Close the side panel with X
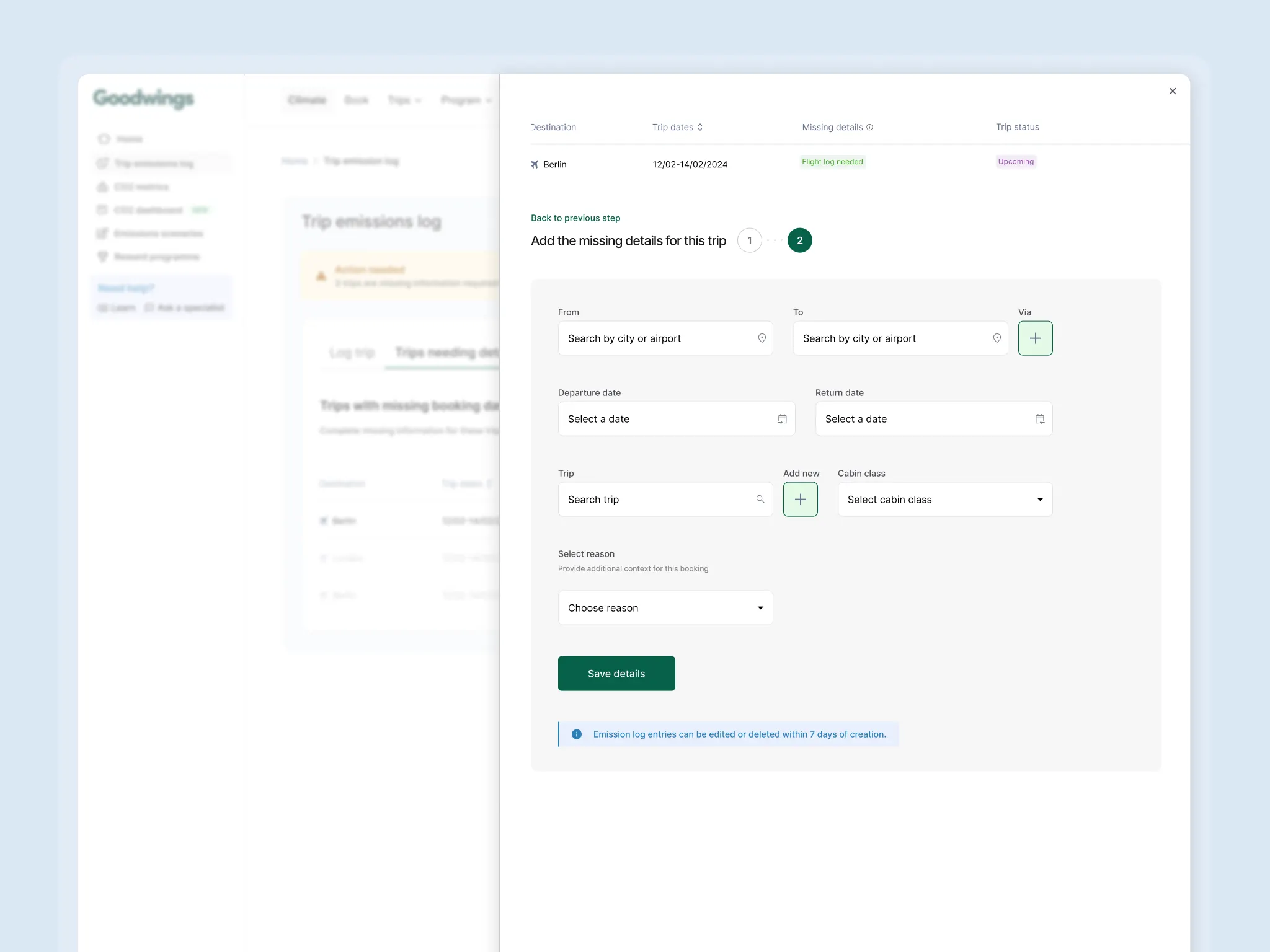The height and width of the screenshot is (952, 1270). click(x=1172, y=91)
